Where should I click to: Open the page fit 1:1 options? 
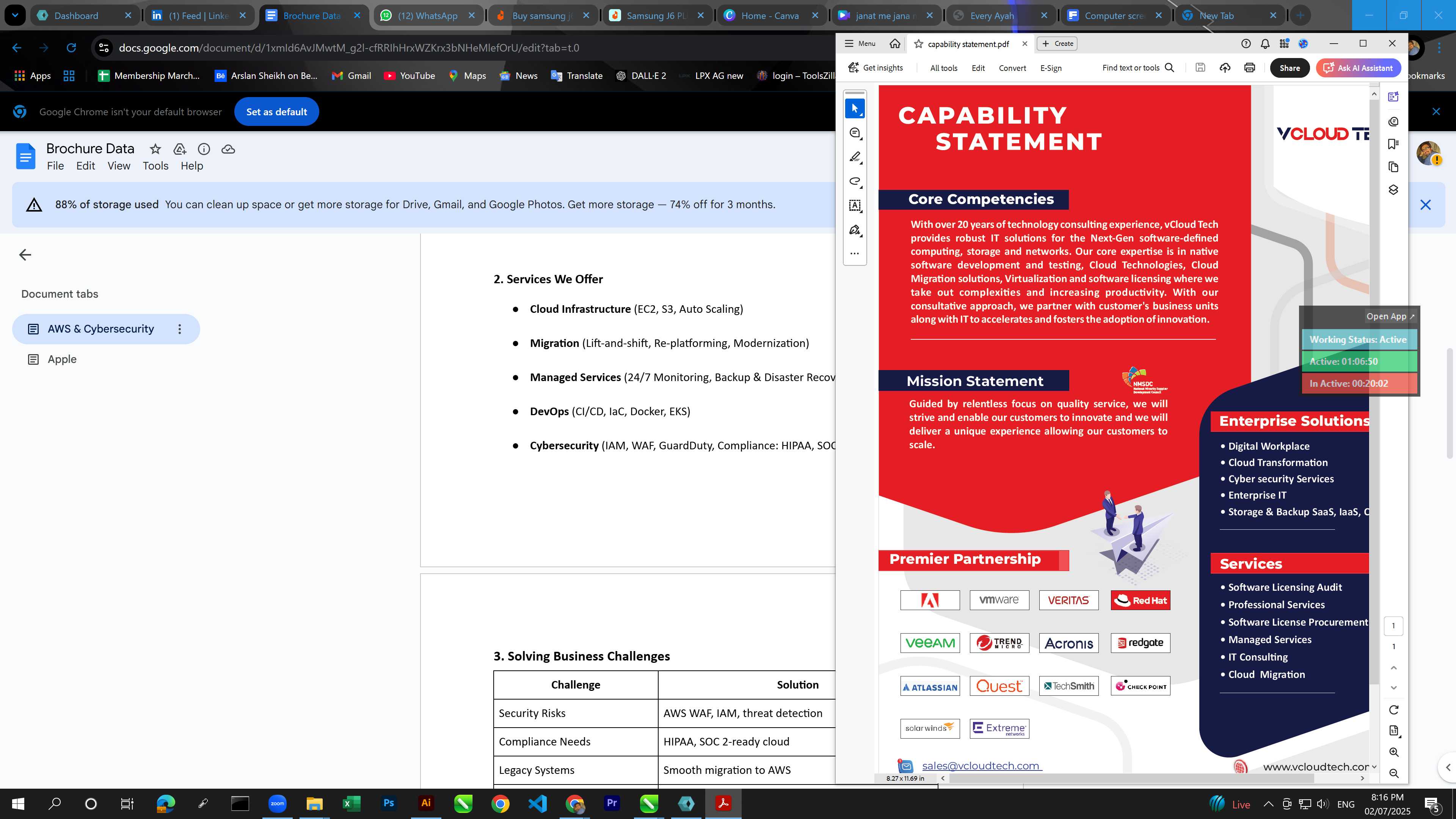point(1393,731)
